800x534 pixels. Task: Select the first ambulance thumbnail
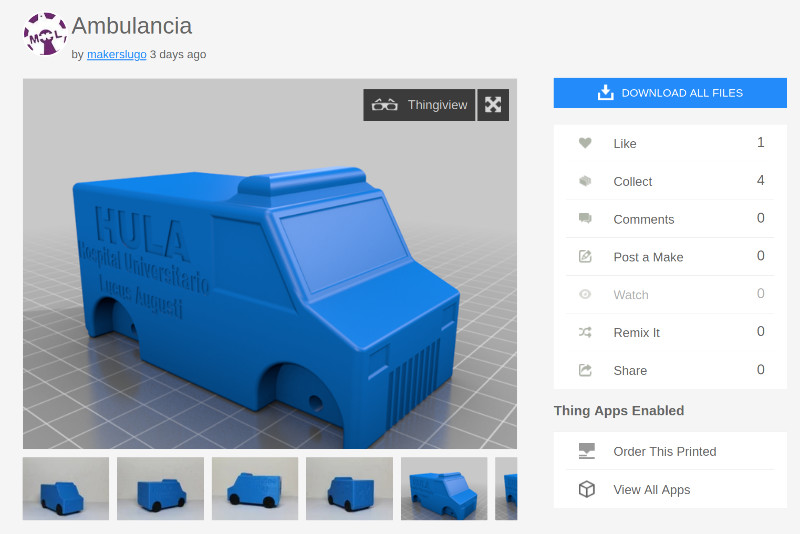pyautogui.click(x=66, y=488)
